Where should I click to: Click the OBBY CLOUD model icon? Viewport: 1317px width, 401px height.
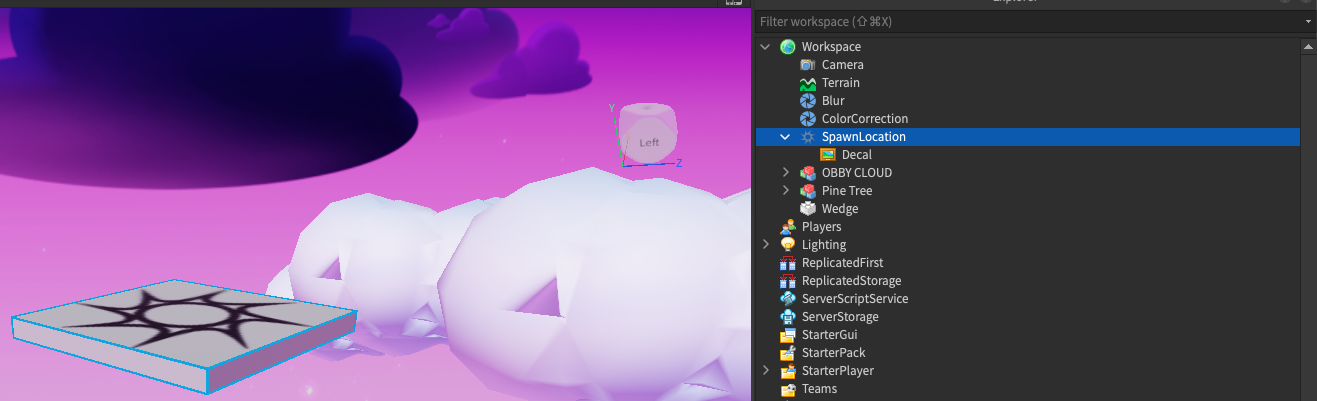coord(808,173)
